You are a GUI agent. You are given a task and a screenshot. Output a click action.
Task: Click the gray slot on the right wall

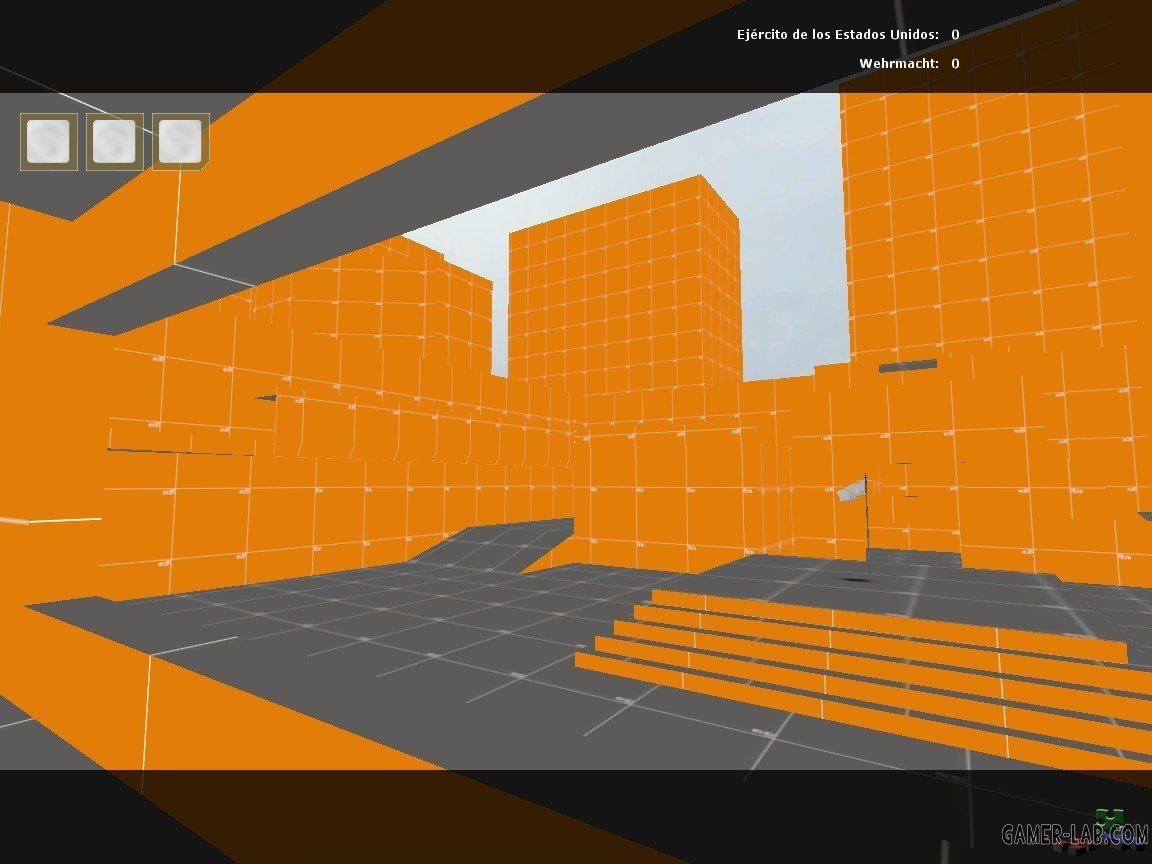[908, 366]
